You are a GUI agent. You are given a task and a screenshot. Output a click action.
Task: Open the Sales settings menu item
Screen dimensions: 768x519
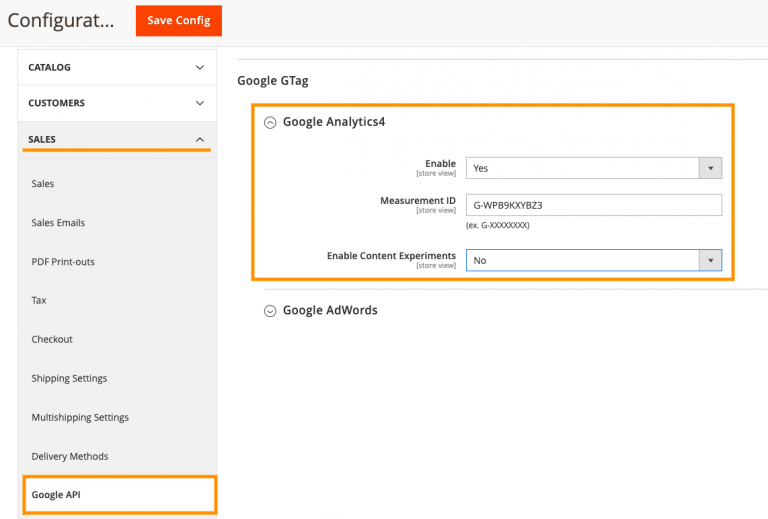pyautogui.click(x=43, y=184)
